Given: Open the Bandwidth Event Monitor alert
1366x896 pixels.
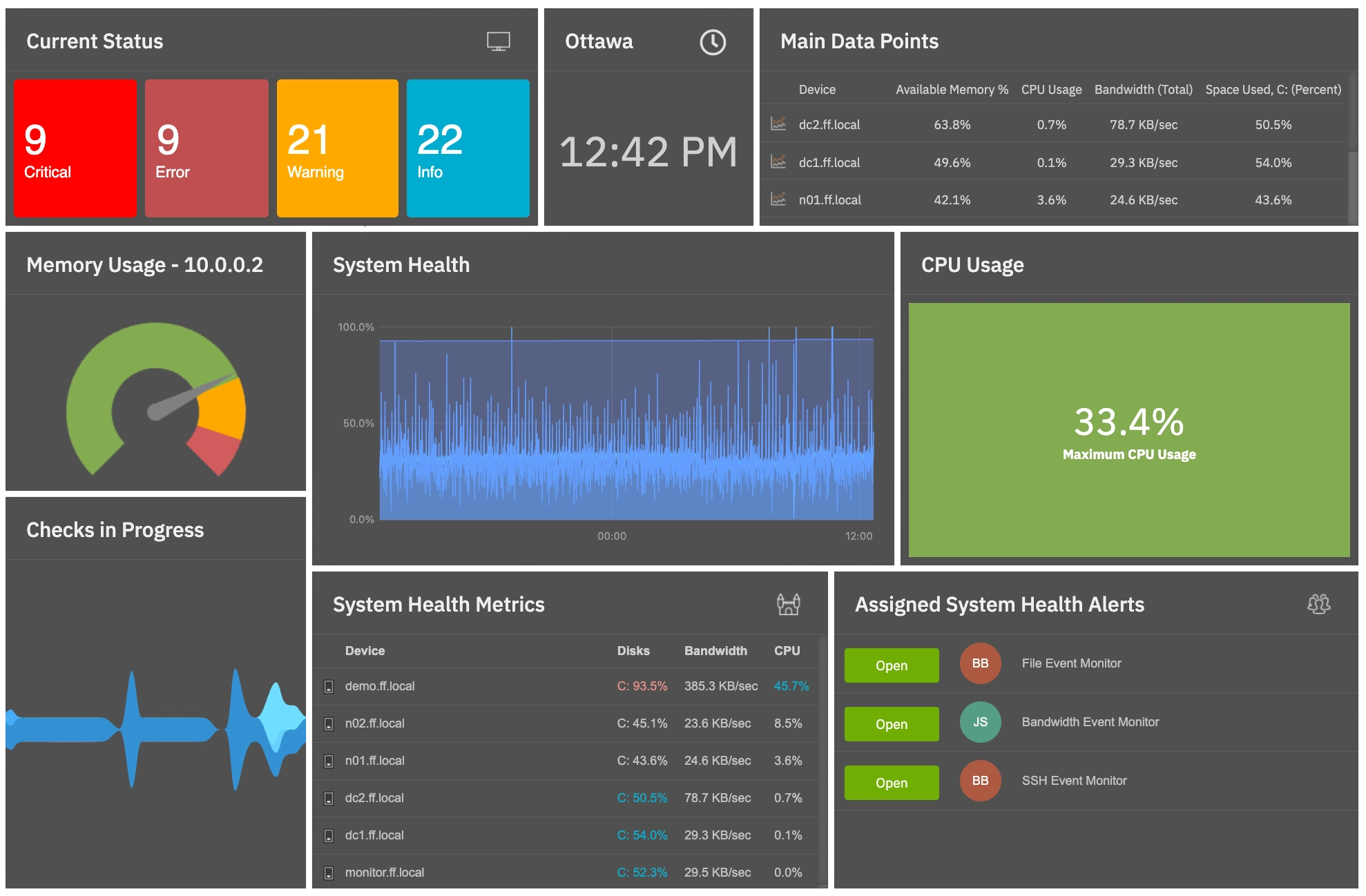Looking at the screenshot, I should coord(891,723).
